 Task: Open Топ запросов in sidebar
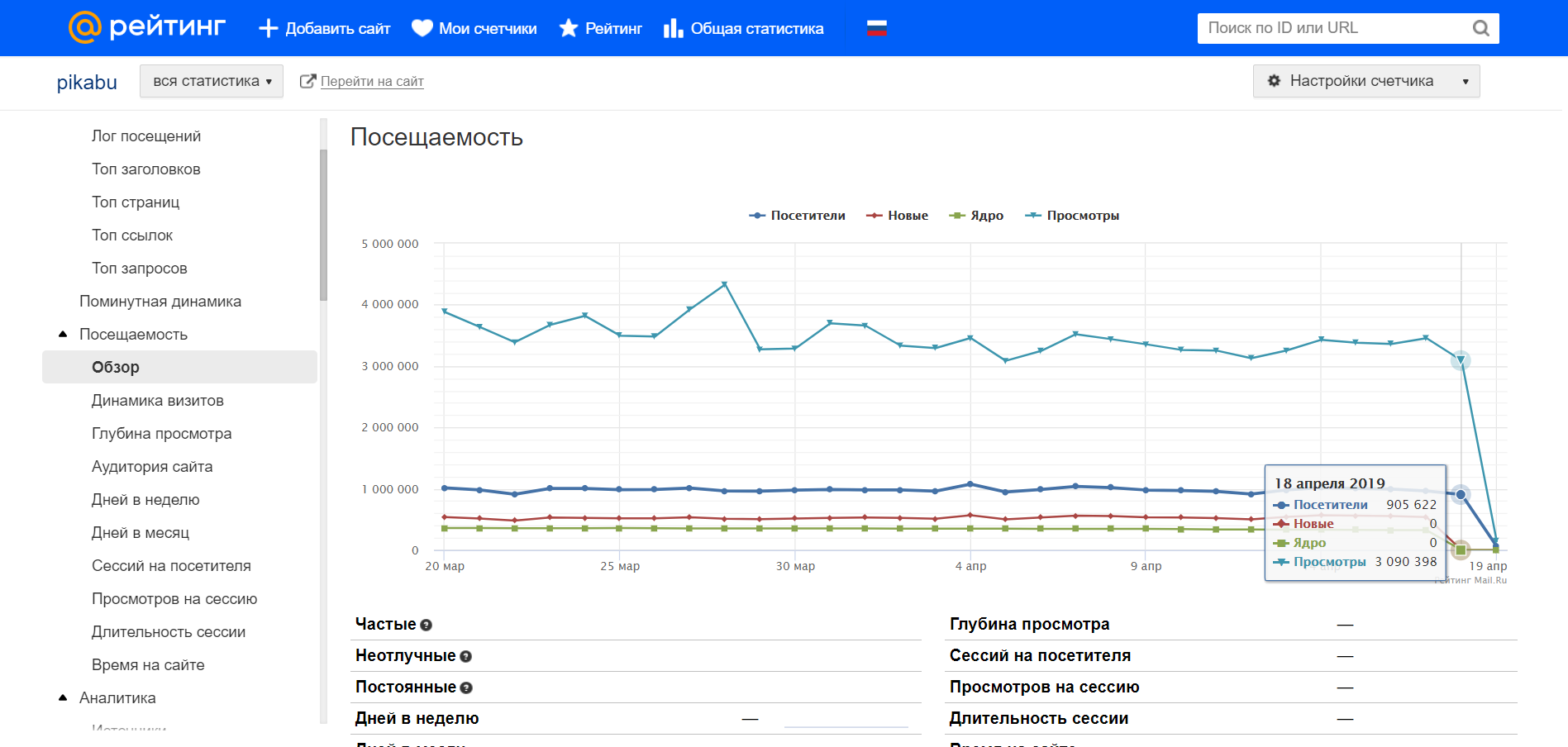coord(140,269)
